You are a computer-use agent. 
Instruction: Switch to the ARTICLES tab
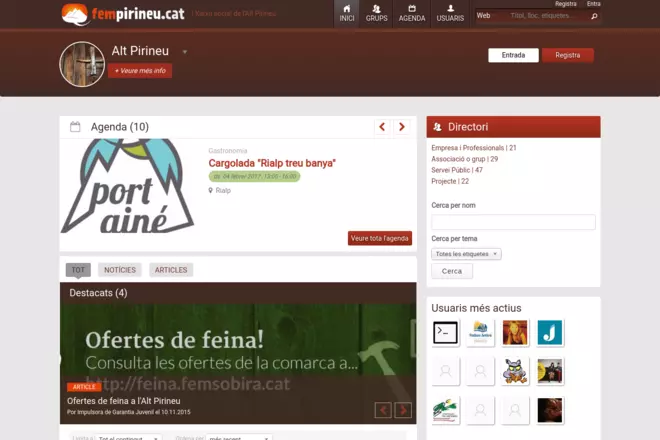[171, 270]
